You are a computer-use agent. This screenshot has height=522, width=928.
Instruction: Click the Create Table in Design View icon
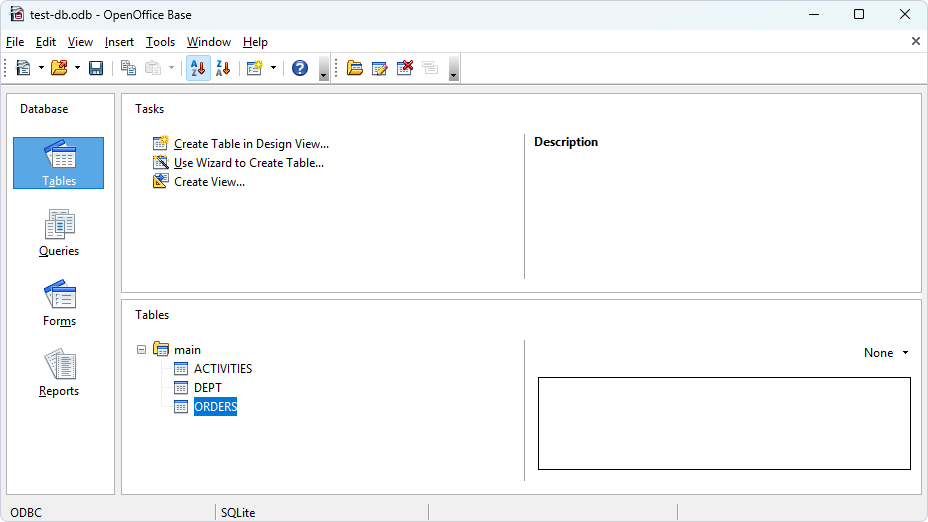(160, 143)
